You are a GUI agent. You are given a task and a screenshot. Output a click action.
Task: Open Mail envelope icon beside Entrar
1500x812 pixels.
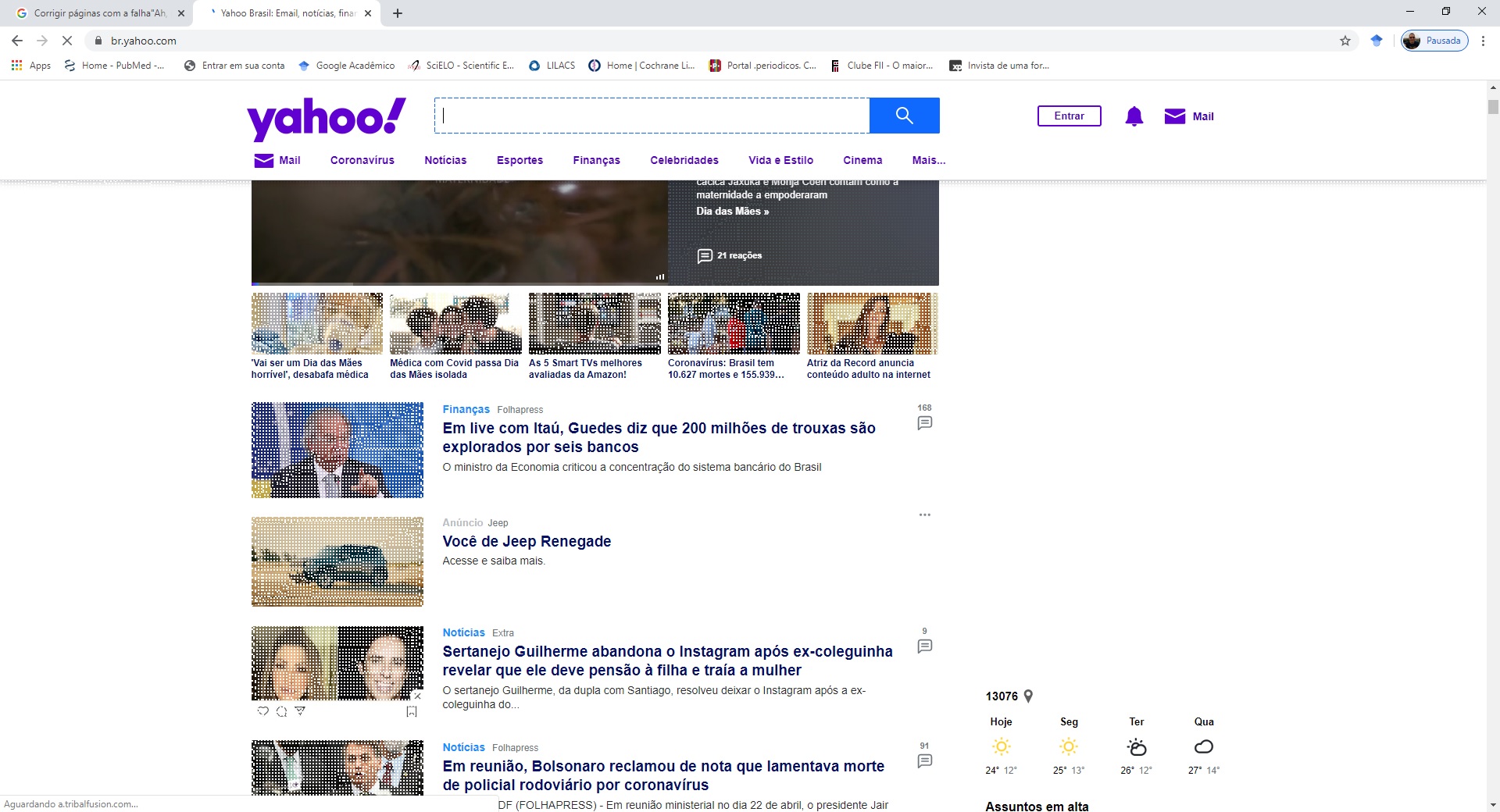click(x=1174, y=116)
